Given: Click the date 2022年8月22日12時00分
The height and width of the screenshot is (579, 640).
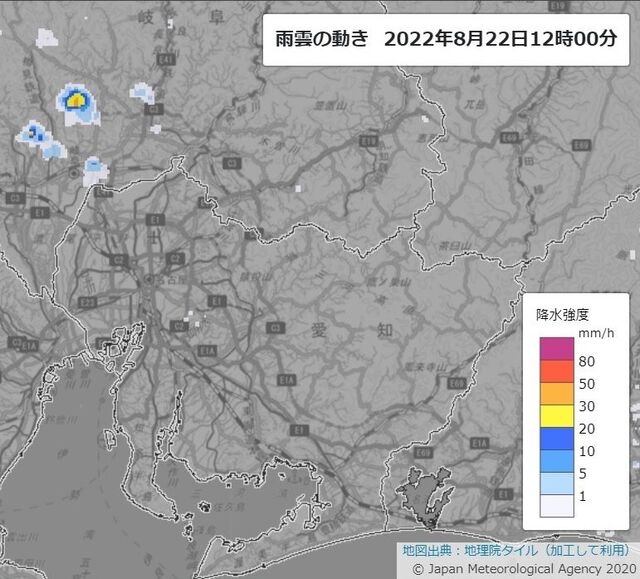Looking at the screenshot, I should (500, 39).
